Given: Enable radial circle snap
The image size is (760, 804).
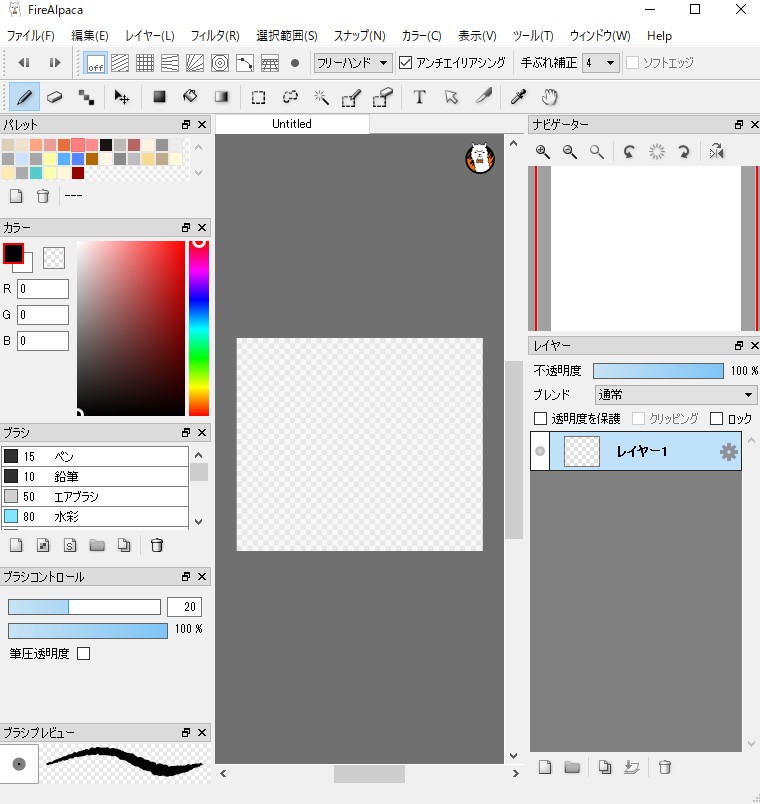Looking at the screenshot, I should pos(220,63).
